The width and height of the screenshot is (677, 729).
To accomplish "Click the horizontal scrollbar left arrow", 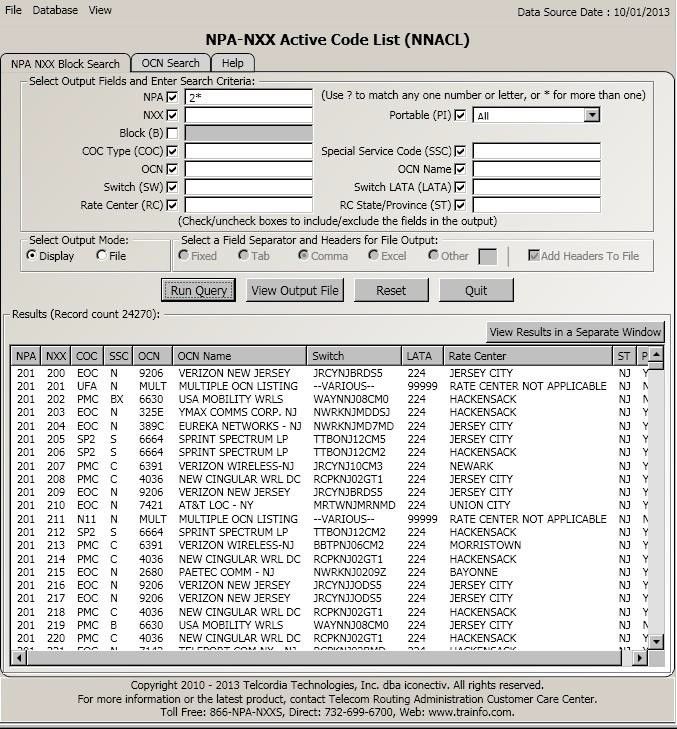I will (x=19, y=658).
